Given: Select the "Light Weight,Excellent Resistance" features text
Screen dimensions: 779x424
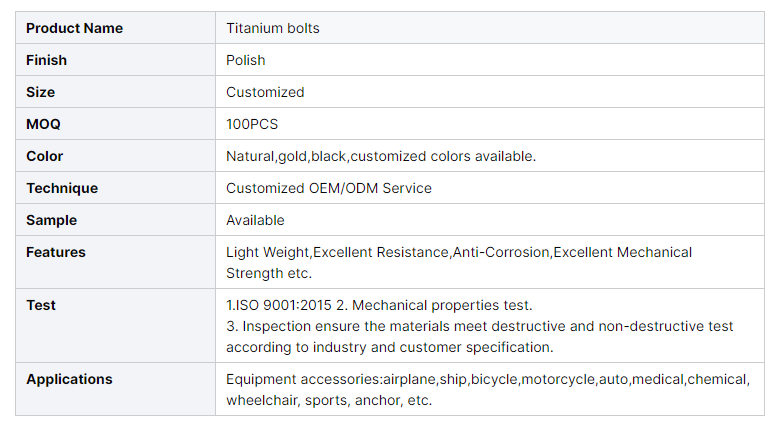Looking at the screenshot, I should pyautogui.click(x=337, y=252).
